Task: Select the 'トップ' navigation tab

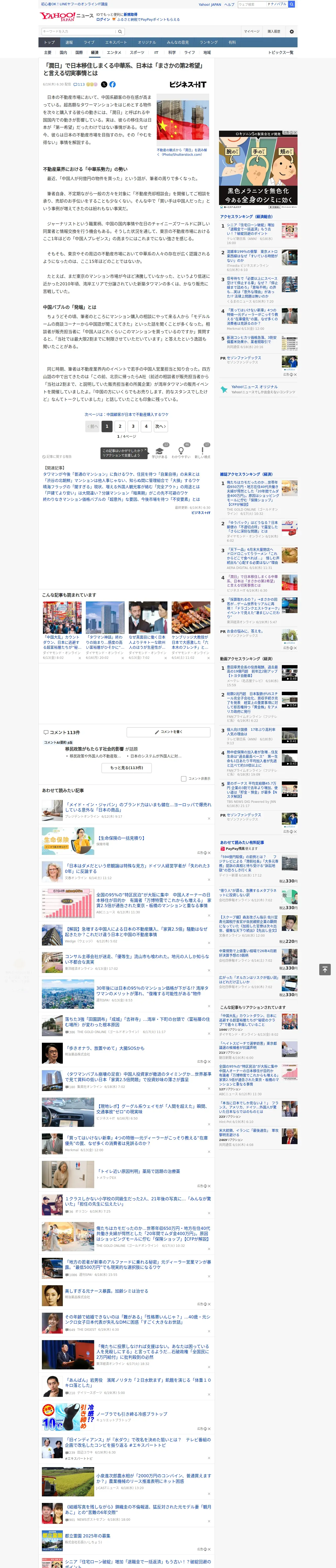Action: point(49,43)
